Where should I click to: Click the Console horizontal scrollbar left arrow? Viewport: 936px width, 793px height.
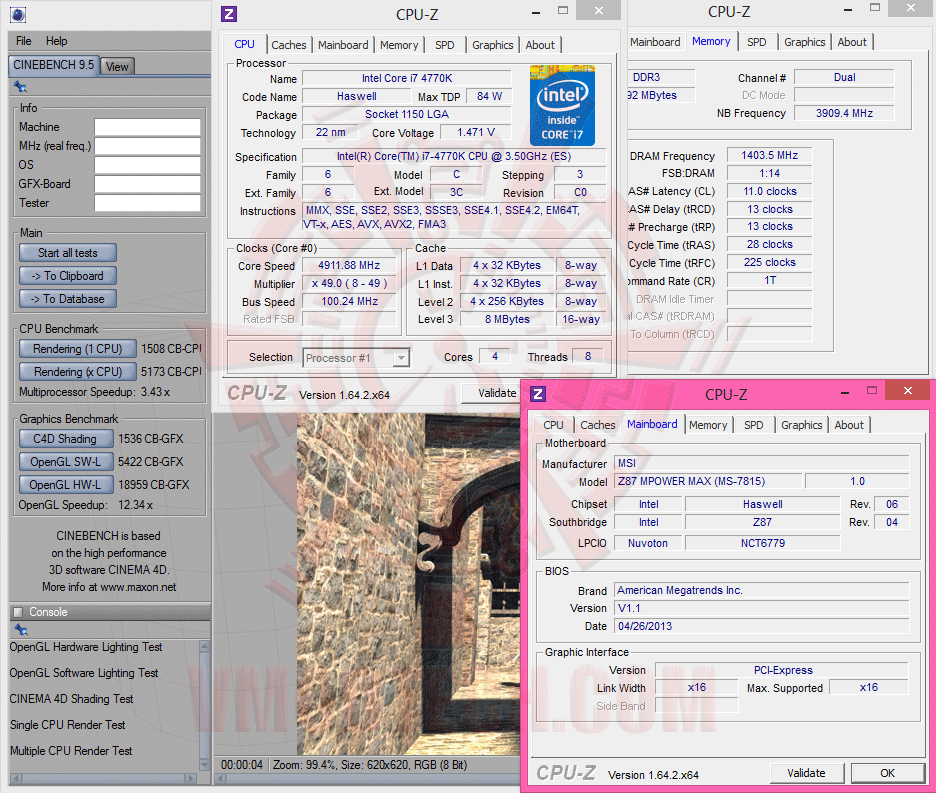tap(15, 779)
